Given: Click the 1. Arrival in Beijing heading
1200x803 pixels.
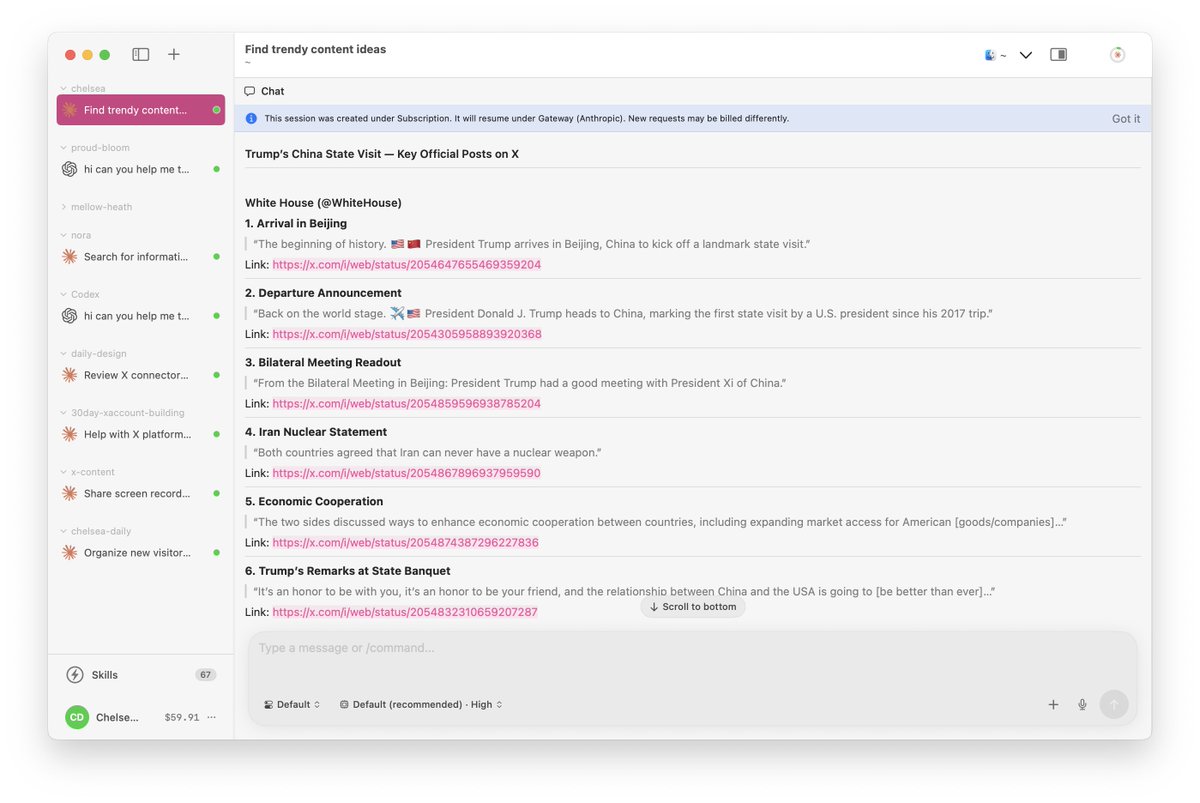Looking at the screenshot, I should tap(296, 224).
